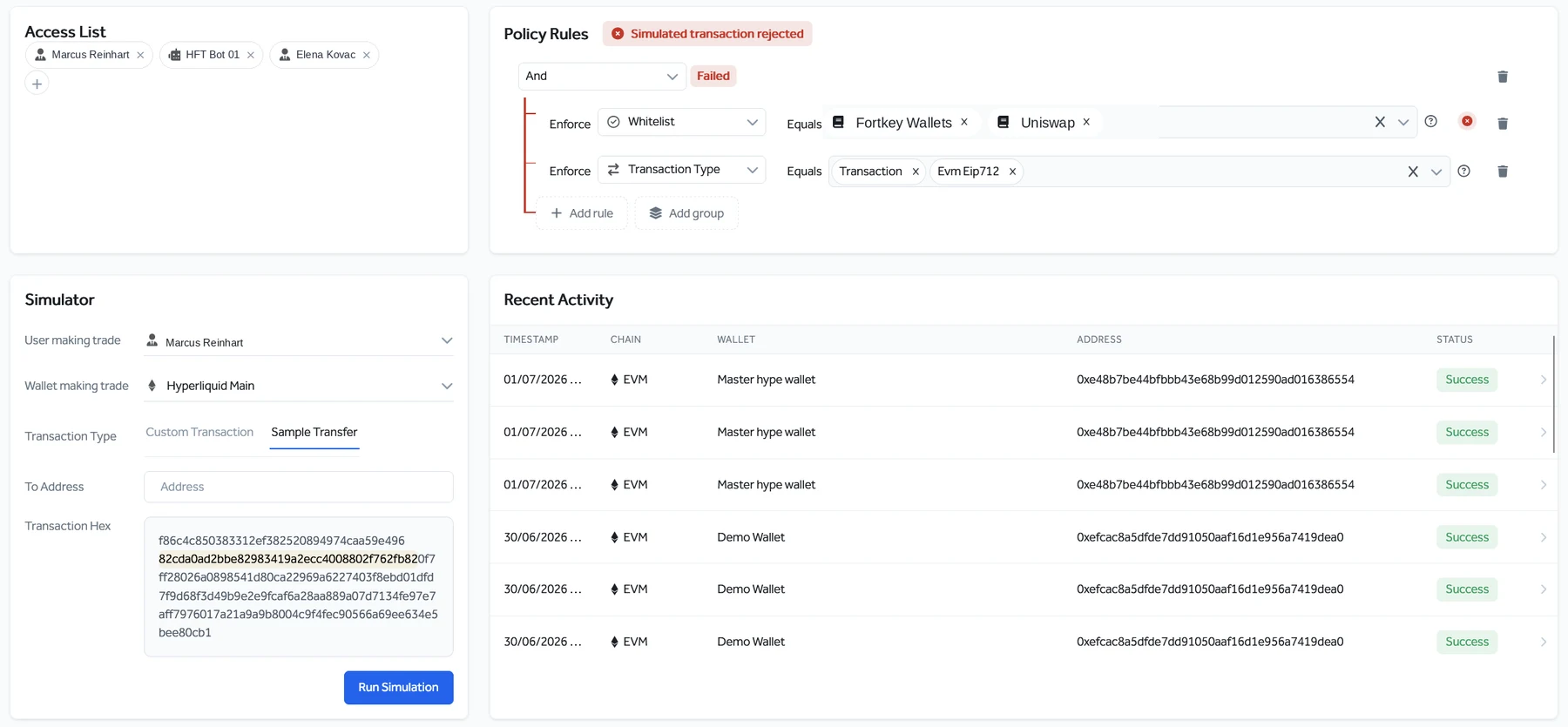Delete the Transaction Type rule

pyautogui.click(x=1503, y=172)
